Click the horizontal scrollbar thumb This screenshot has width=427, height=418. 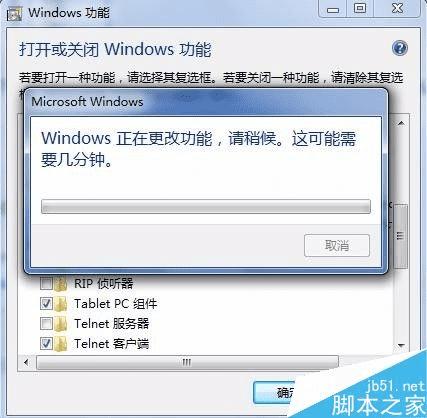[187, 362]
